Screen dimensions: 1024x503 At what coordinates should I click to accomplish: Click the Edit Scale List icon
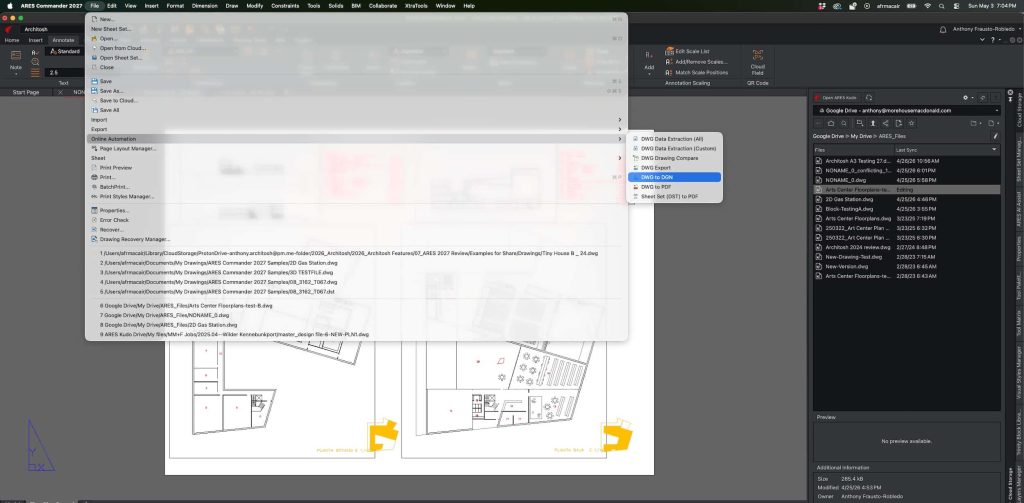coord(669,51)
